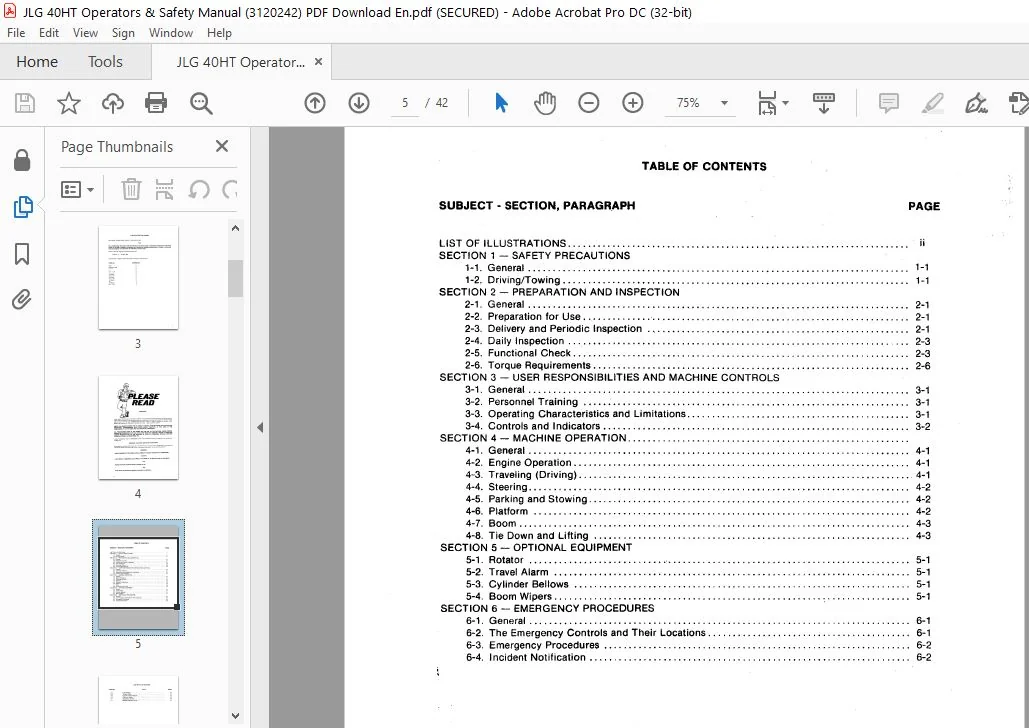Click 'TABLE OF CONTENTS' heading text

(704, 166)
